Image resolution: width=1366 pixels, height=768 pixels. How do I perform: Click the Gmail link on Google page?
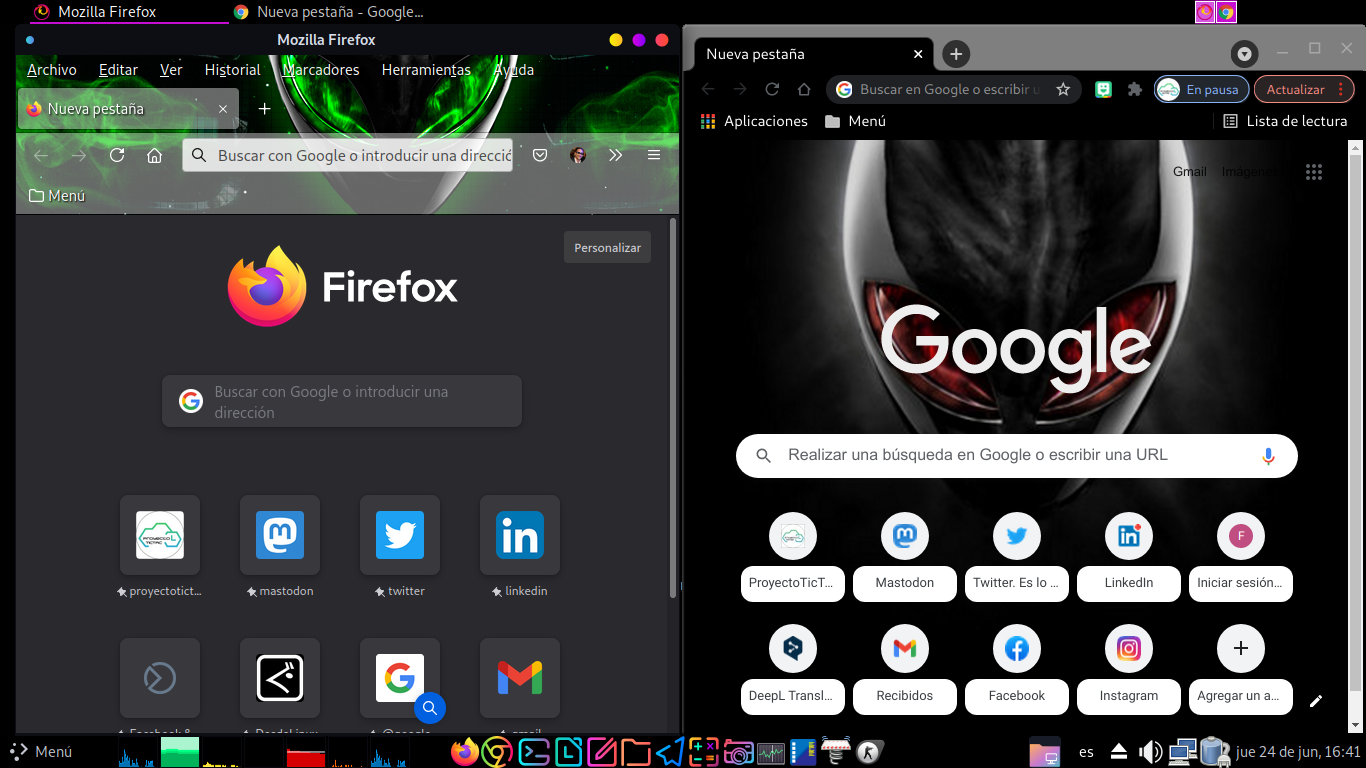[1189, 172]
